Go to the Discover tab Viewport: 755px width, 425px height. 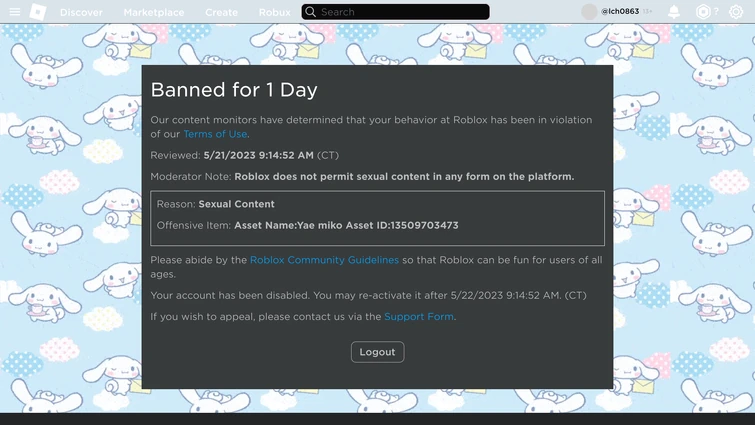coord(81,12)
